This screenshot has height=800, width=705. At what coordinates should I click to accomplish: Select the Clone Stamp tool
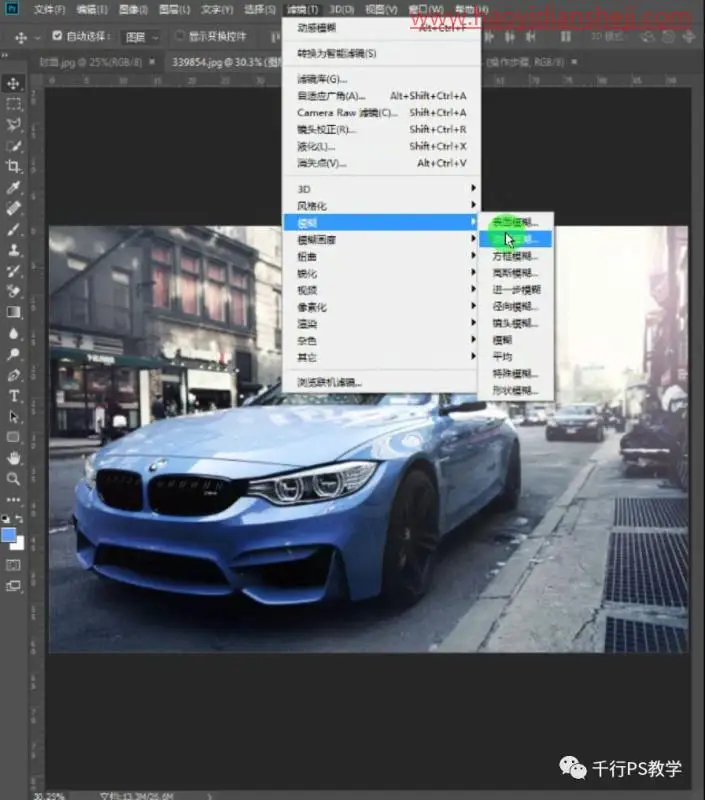[14, 250]
